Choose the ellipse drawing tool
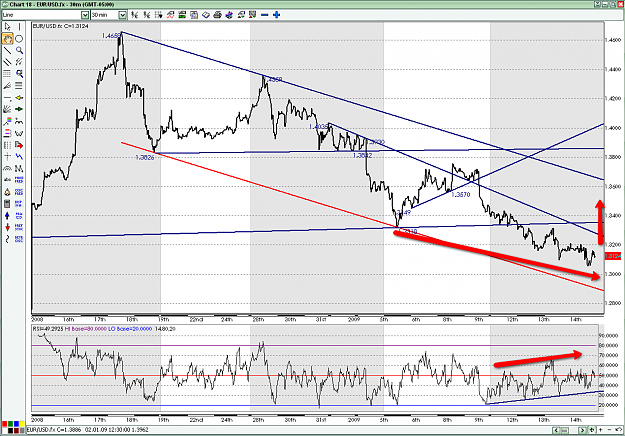Image resolution: width=625 pixels, height=436 pixels. click(x=19, y=39)
